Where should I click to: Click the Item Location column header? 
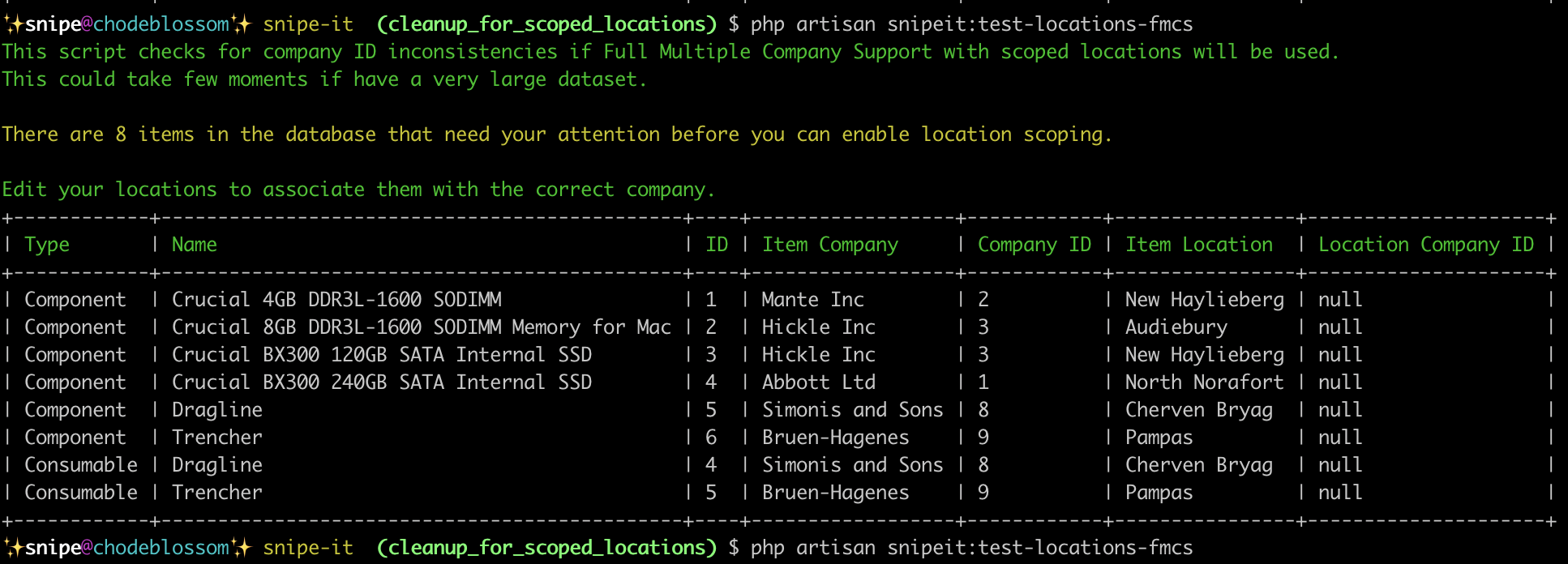click(x=1199, y=245)
